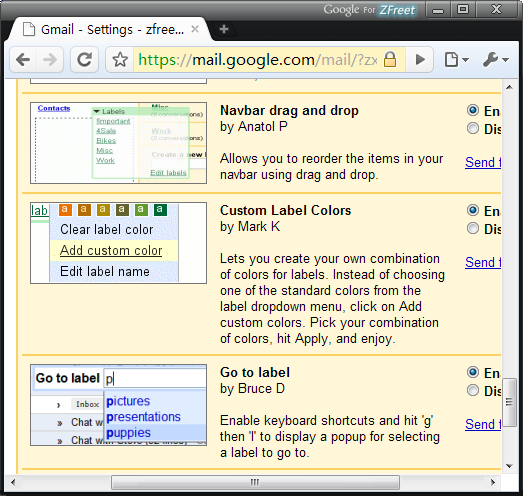This screenshot has height=496, width=523.
Task: Click the Navbar drag and drop preview thumbnail
Action: coord(118,143)
